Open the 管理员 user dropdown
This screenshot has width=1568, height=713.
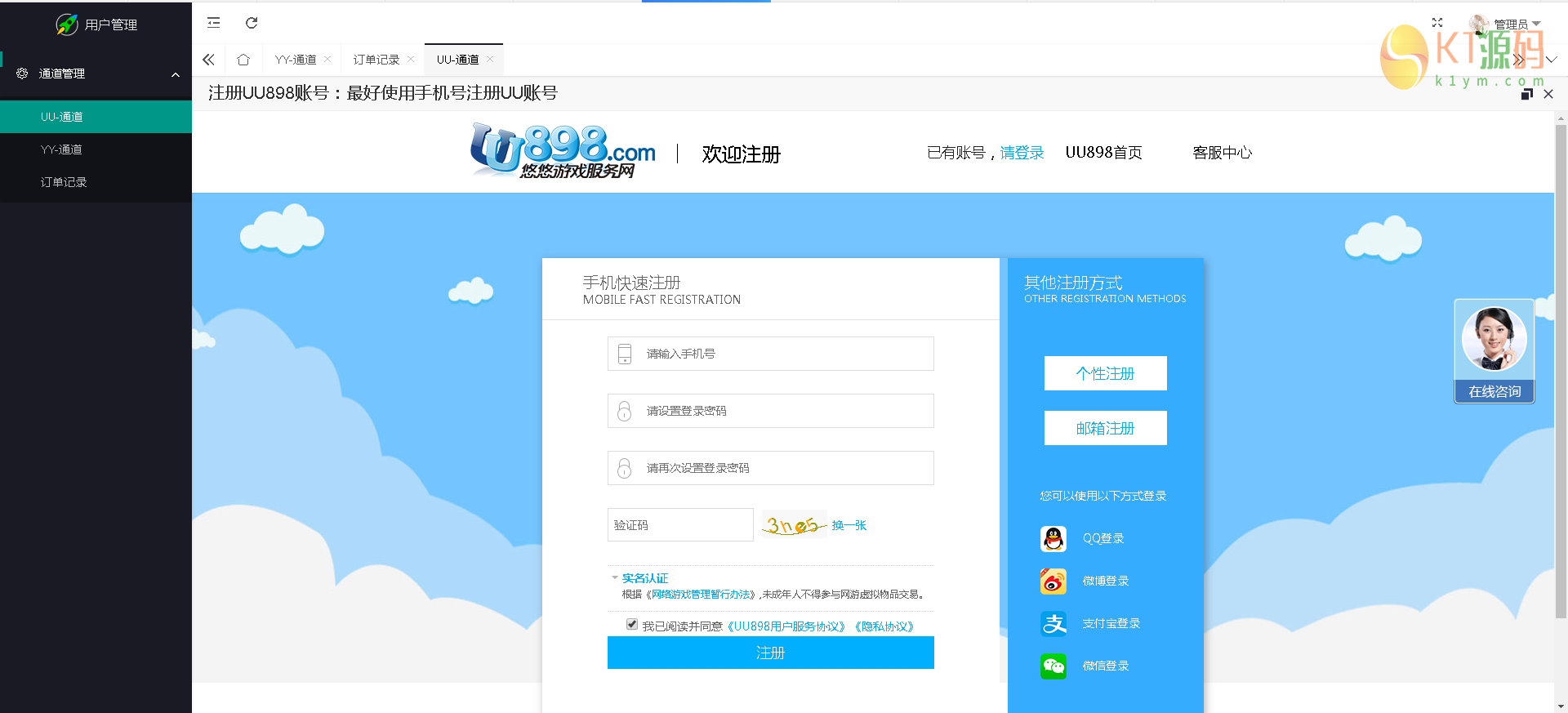point(1516,25)
